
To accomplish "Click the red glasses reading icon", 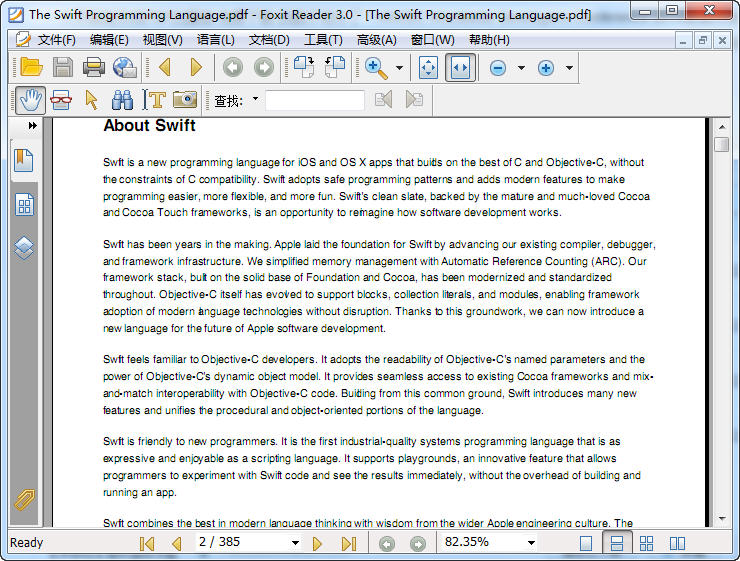I will [61, 100].
